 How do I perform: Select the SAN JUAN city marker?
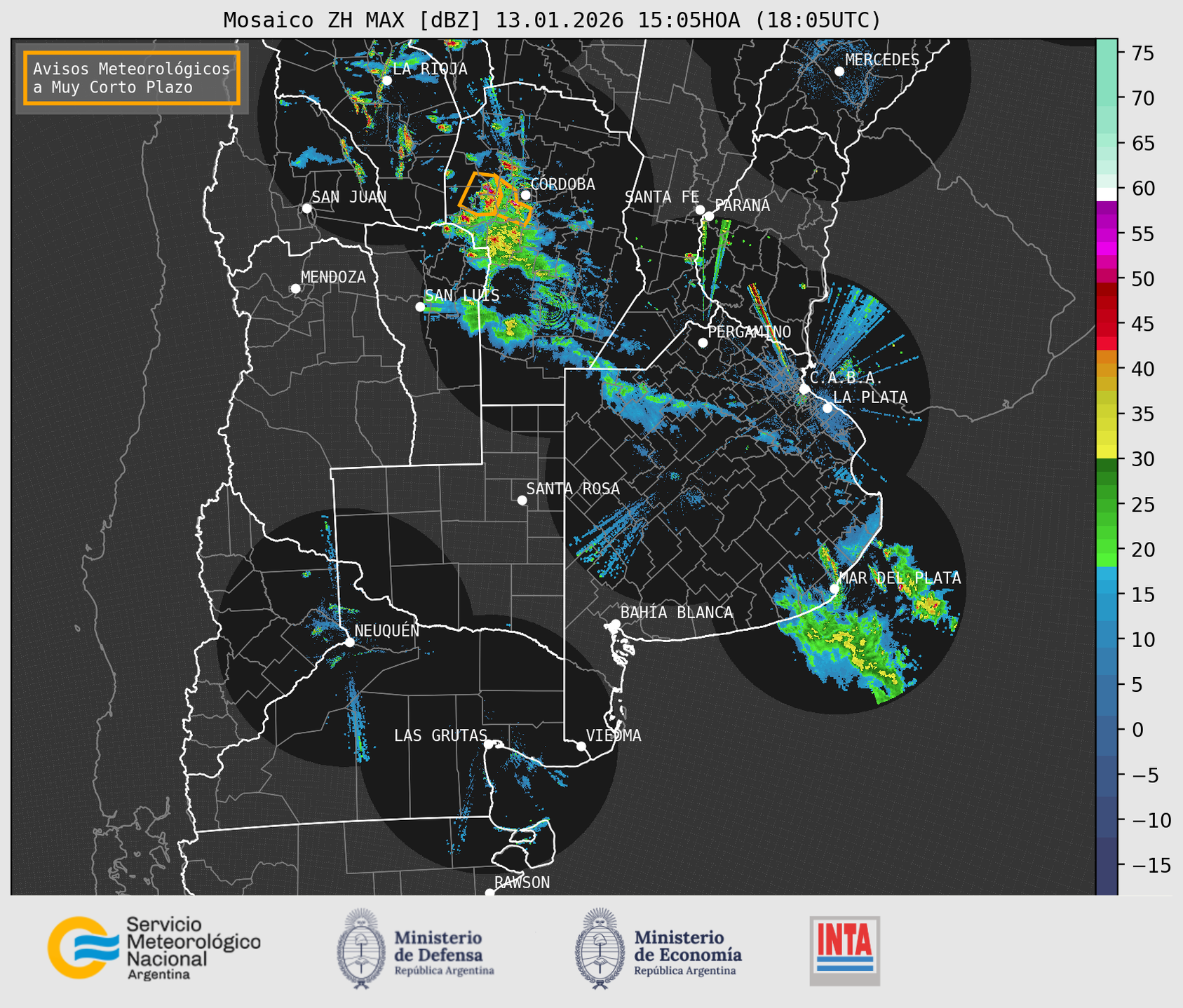306,208
